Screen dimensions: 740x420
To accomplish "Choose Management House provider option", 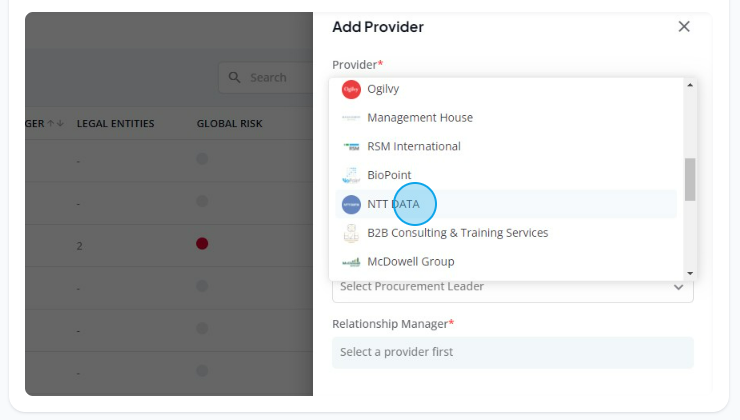I will (506, 118).
